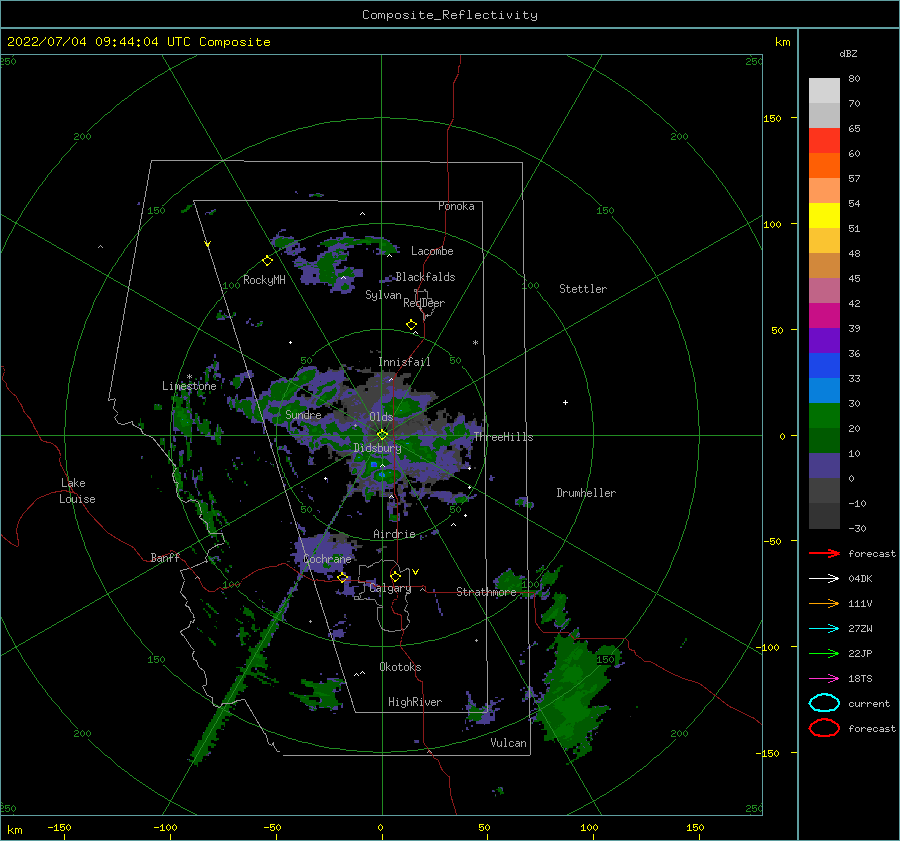Click the Didsbury label
This screenshot has height=841, width=900.
(x=377, y=448)
